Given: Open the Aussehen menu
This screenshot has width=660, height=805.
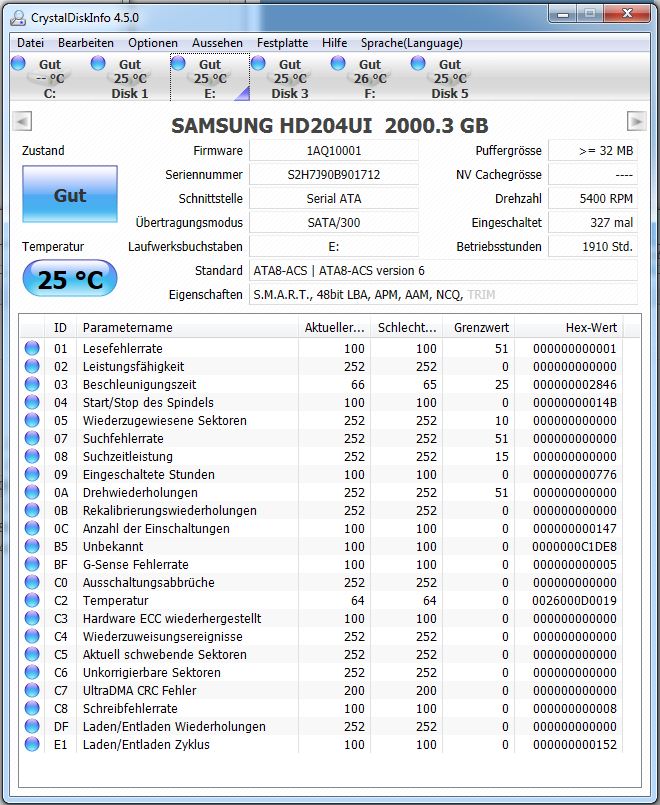Looking at the screenshot, I should [217, 43].
